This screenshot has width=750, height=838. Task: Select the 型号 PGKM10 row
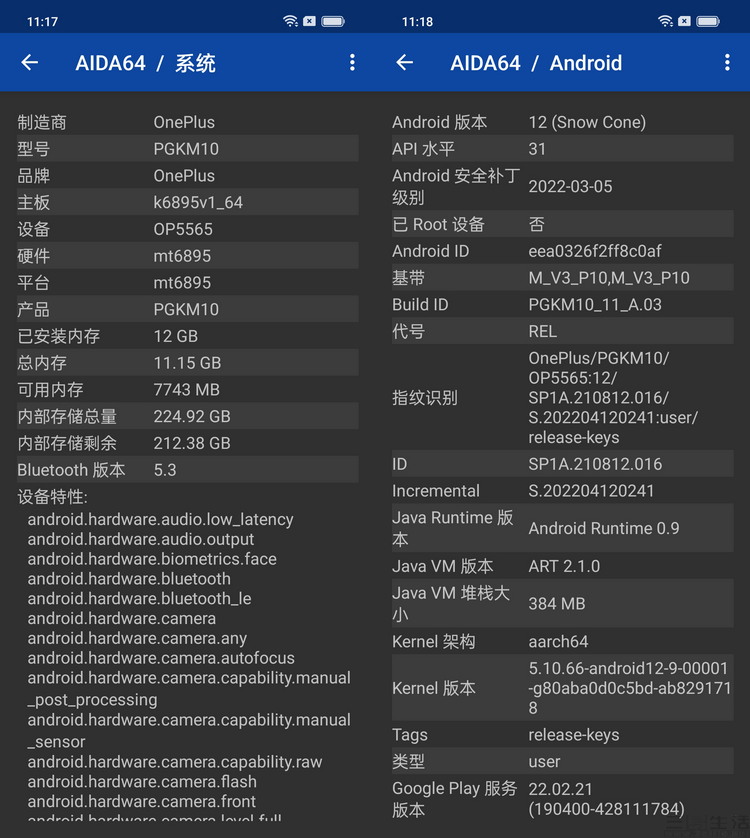[x=188, y=149]
